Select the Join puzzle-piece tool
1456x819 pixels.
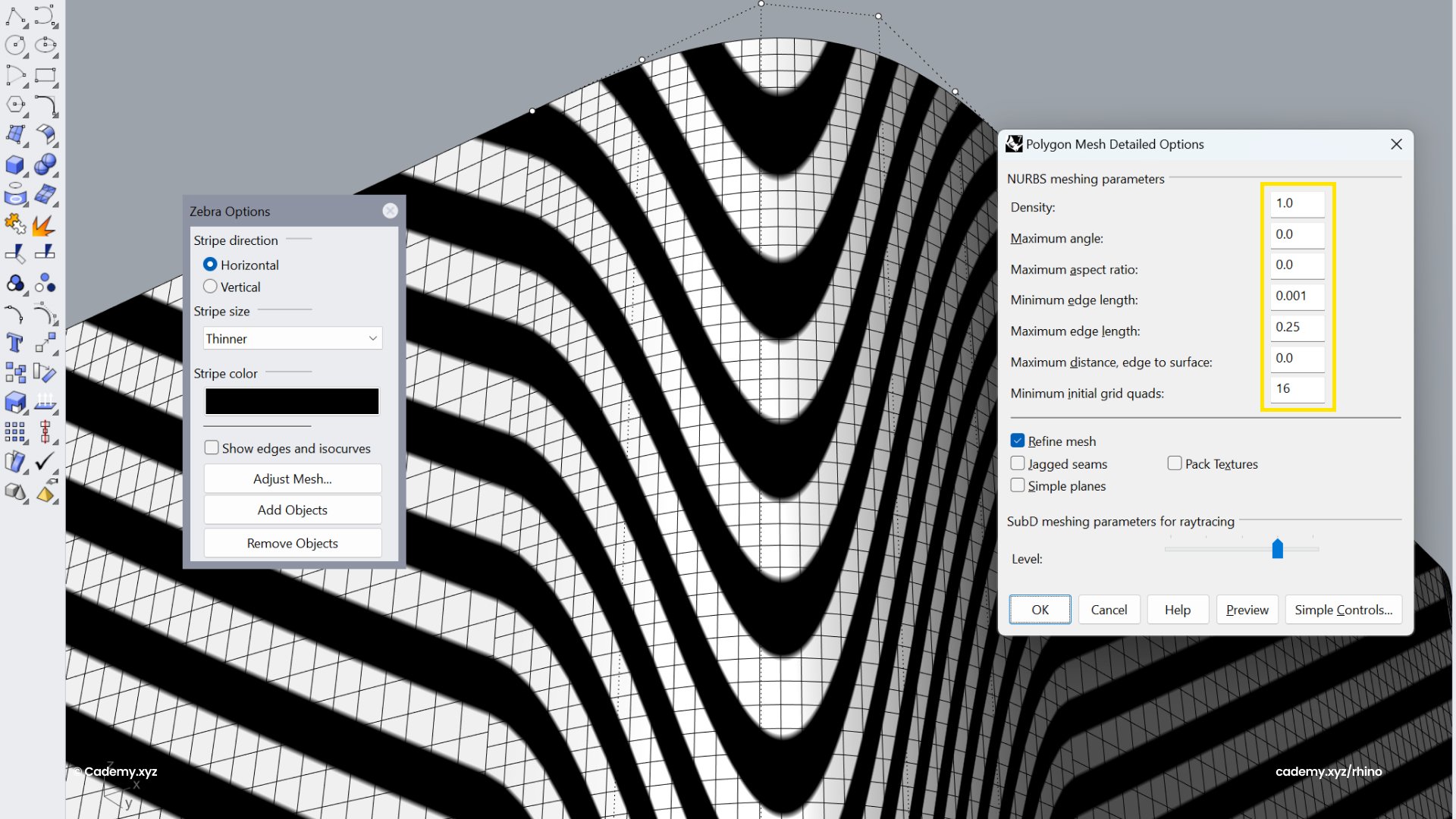point(15,224)
